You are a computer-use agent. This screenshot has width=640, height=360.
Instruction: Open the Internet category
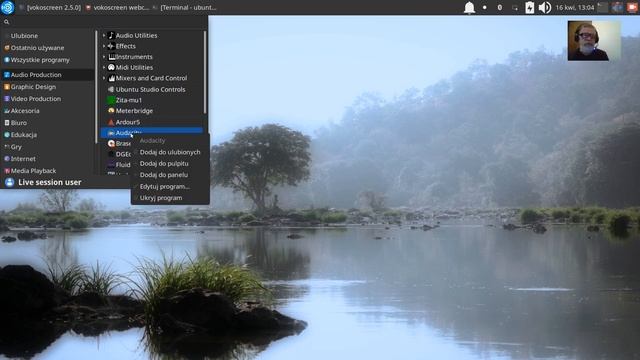click(x=47, y=159)
